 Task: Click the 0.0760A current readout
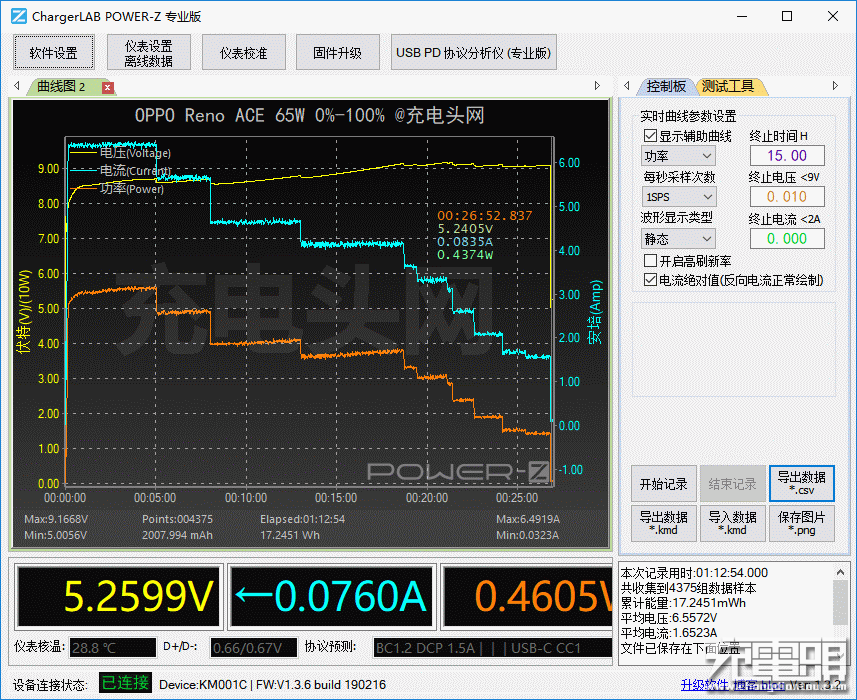coord(331,596)
